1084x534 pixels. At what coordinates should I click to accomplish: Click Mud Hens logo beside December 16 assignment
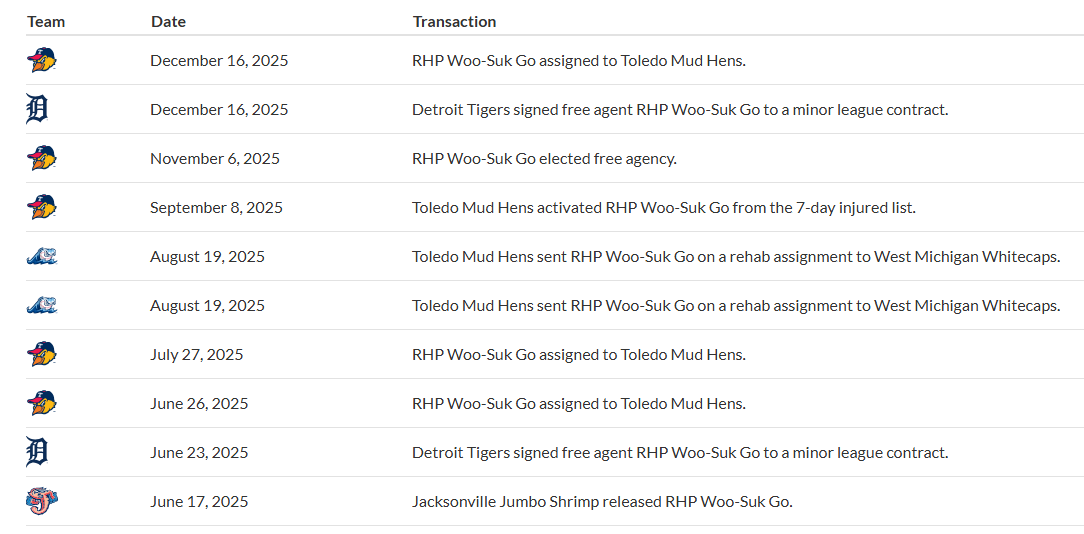click(x=42, y=60)
